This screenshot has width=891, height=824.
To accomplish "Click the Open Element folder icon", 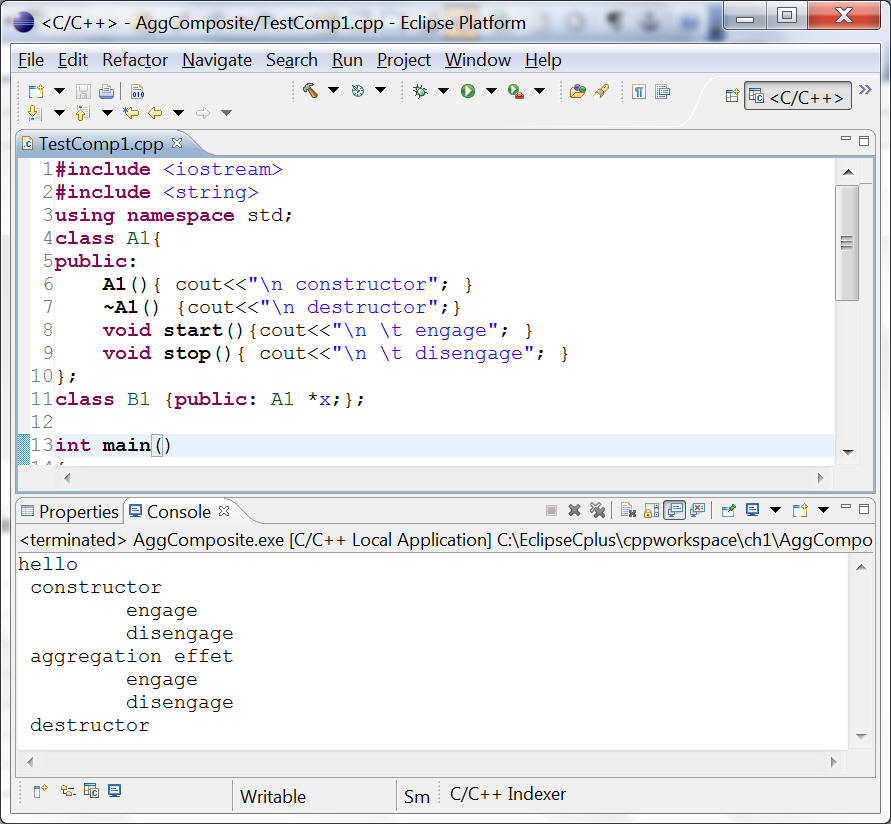I will point(577,91).
